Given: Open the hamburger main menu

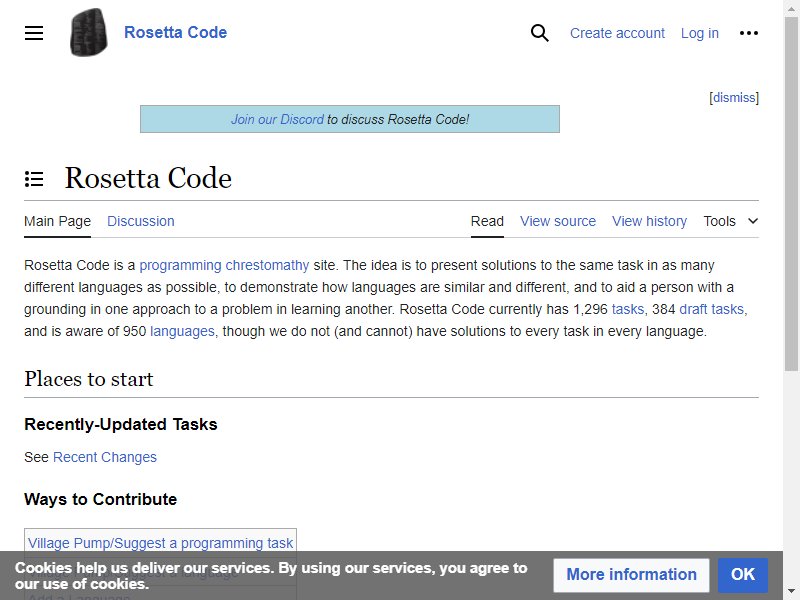Looking at the screenshot, I should (x=34, y=33).
